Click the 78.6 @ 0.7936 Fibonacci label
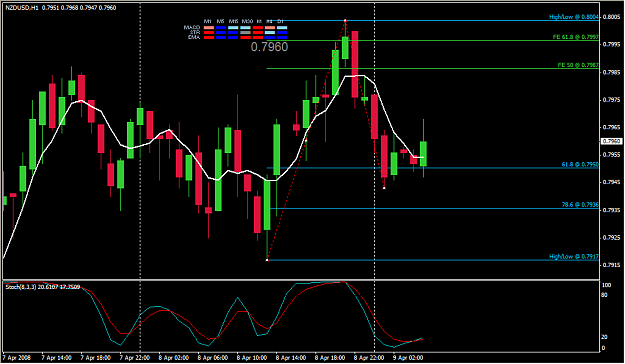 coord(580,205)
